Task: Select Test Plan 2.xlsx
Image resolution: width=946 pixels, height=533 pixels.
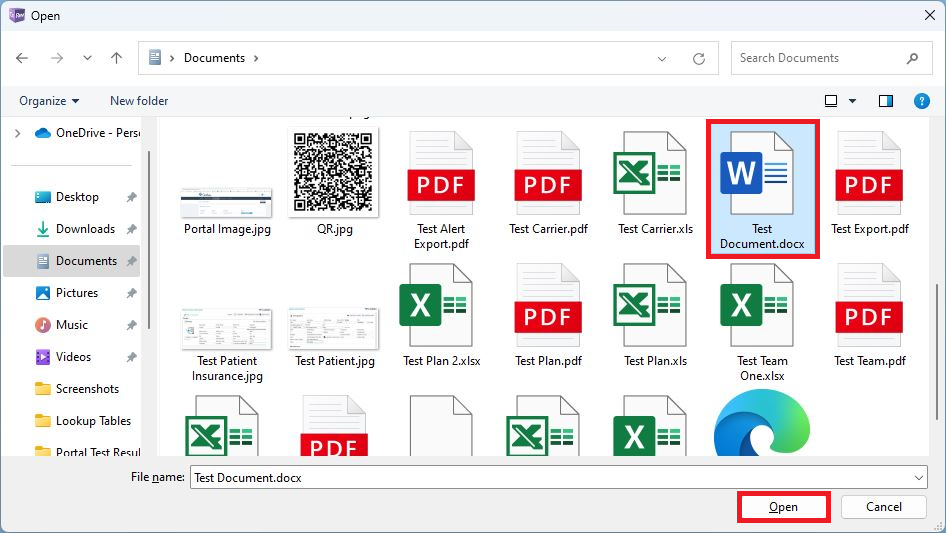Action: tap(441, 314)
